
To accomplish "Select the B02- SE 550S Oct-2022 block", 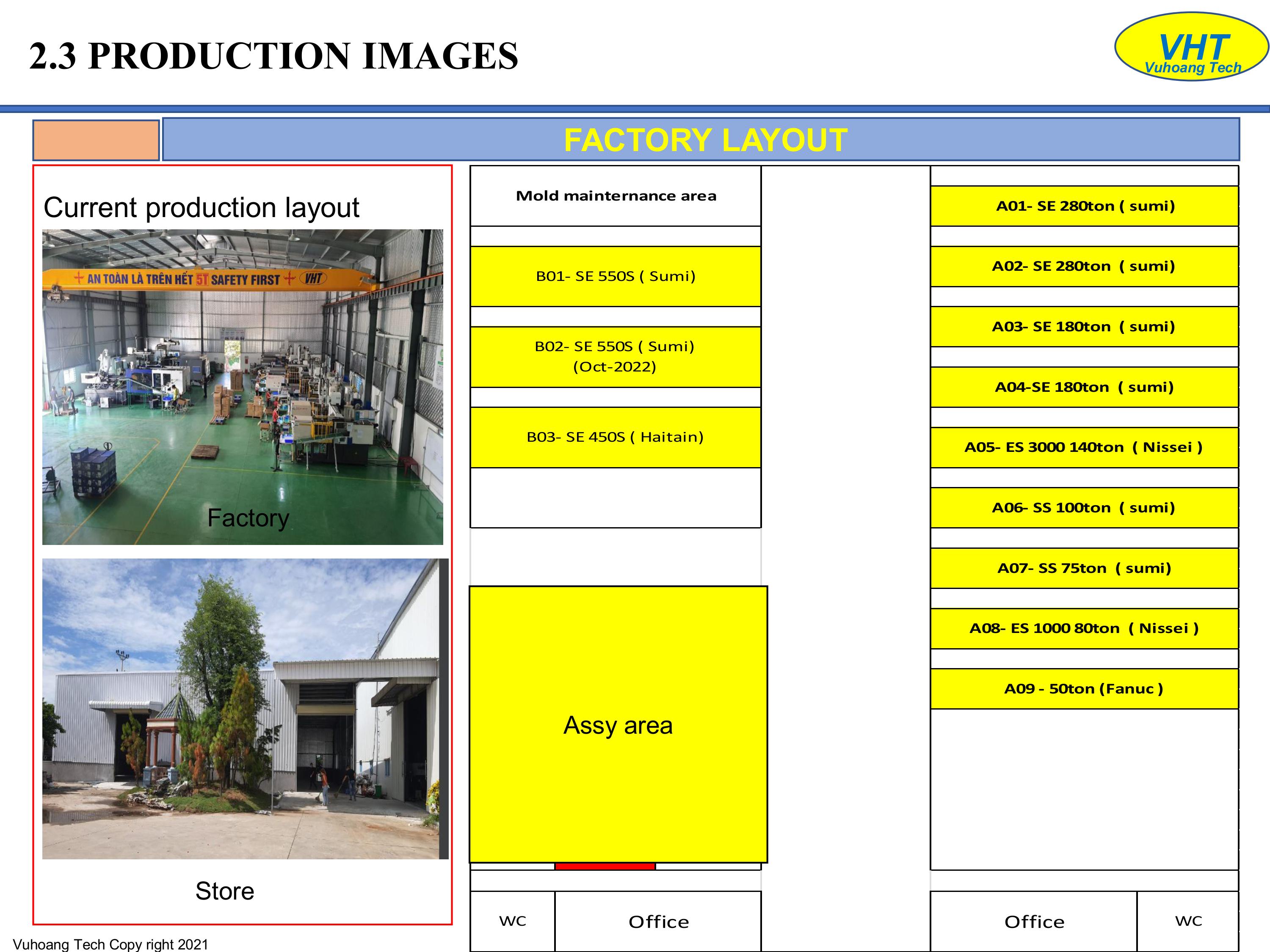I will (x=616, y=356).
